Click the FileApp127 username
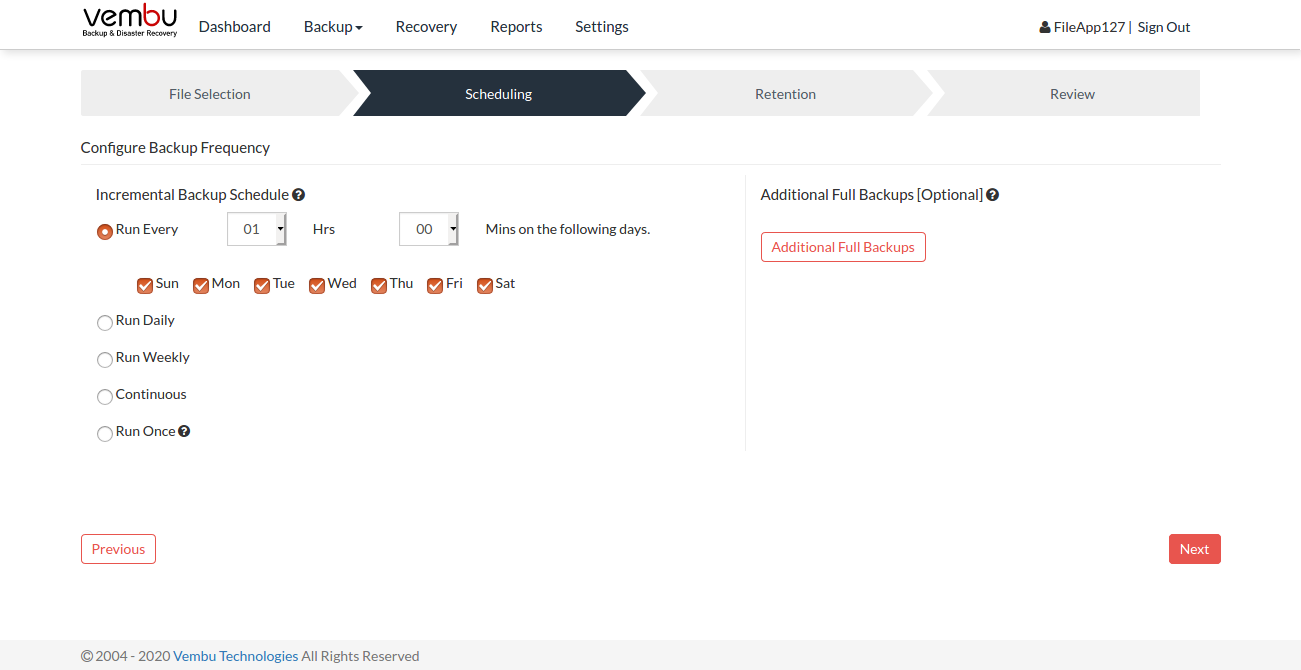 tap(1089, 27)
